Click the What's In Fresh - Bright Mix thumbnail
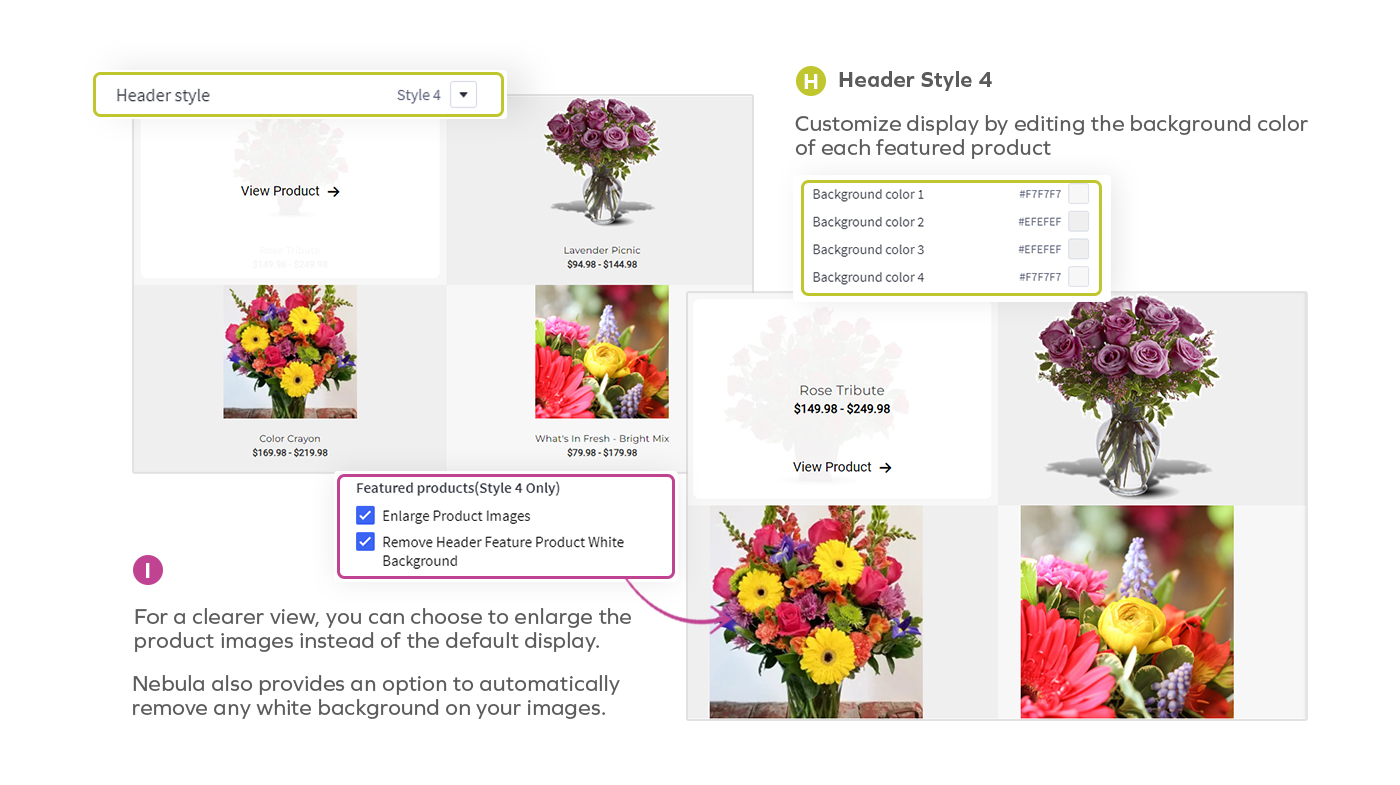The width and height of the screenshot is (1400, 785). pos(601,352)
